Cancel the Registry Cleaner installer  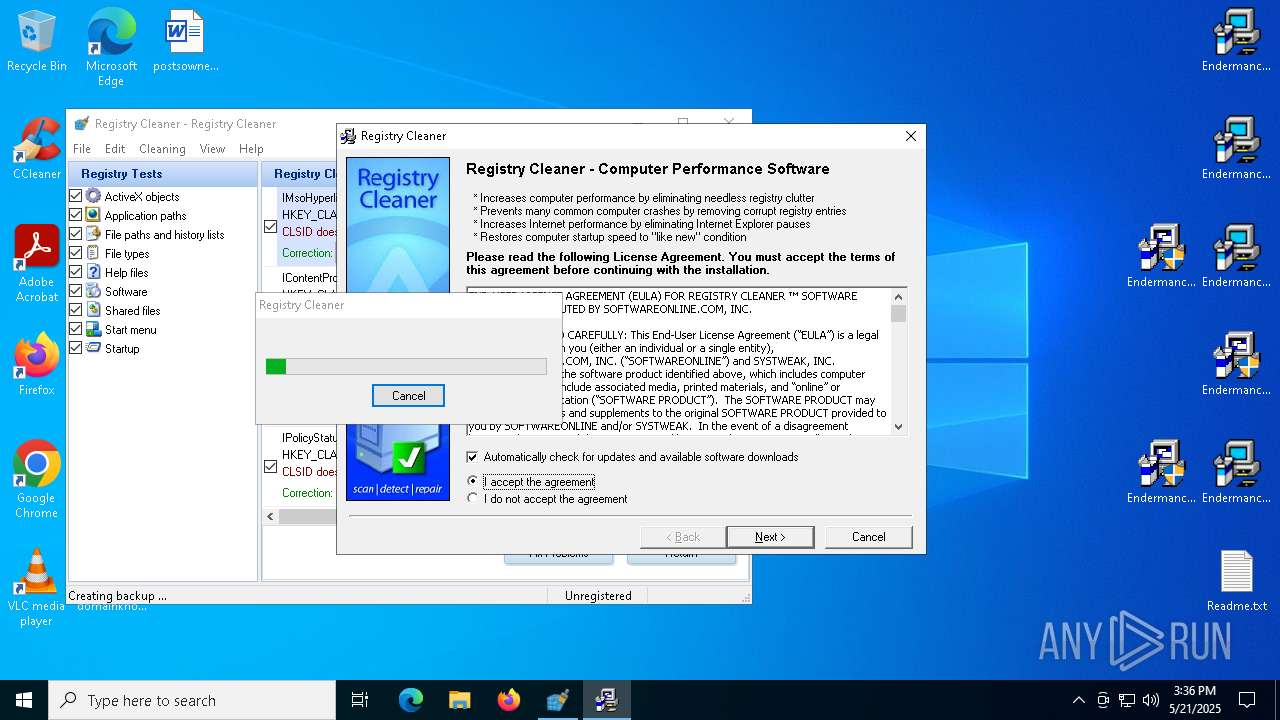tap(868, 537)
